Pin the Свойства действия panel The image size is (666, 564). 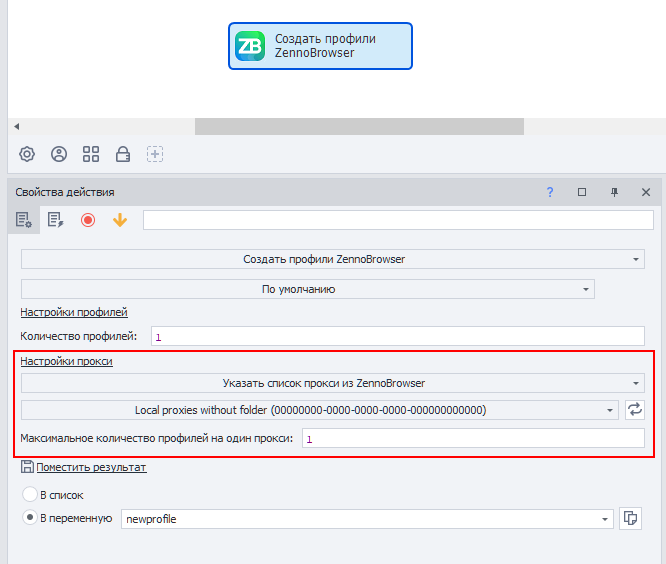(x=614, y=192)
